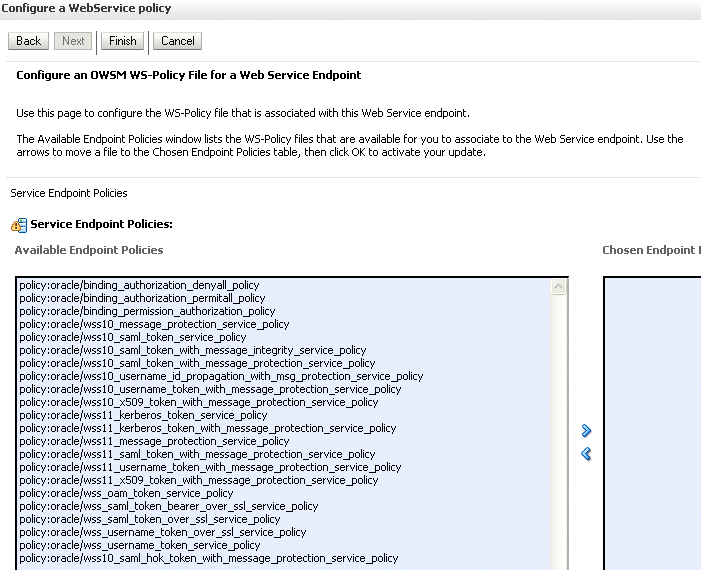Click the move right arrow icon

(586, 431)
